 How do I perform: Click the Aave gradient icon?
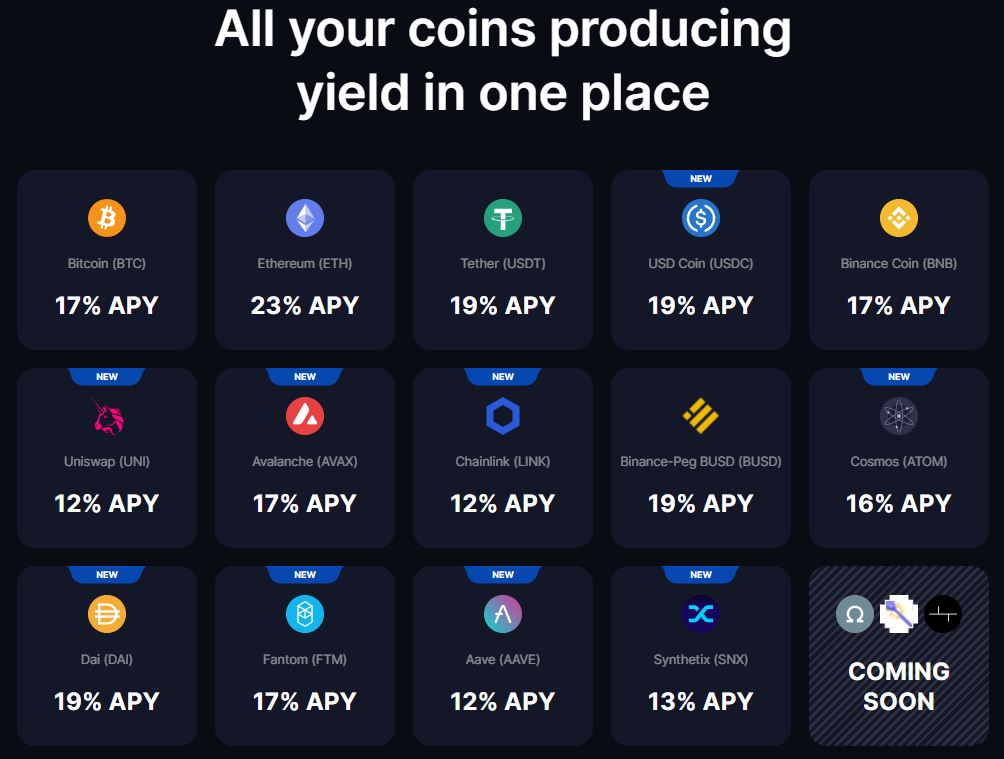click(x=503, y=614)
